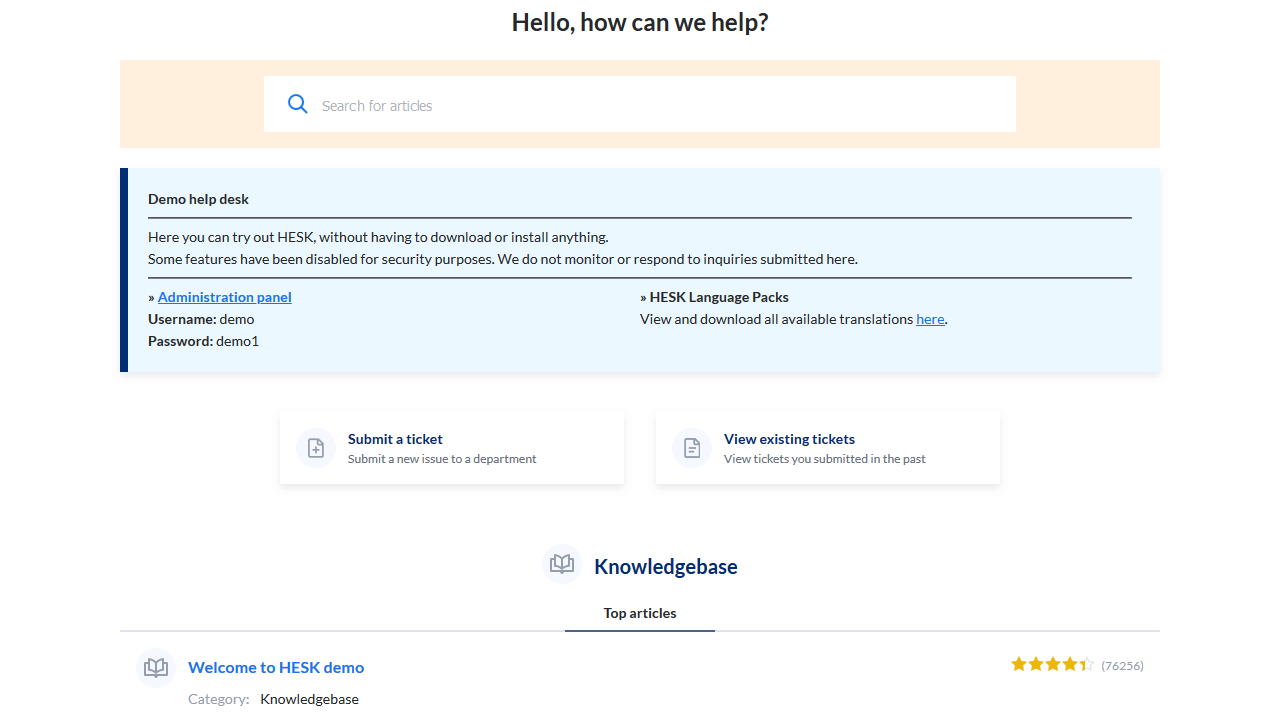
Task: Click the star rating of the Welcome article
Action: (1053, 664)
